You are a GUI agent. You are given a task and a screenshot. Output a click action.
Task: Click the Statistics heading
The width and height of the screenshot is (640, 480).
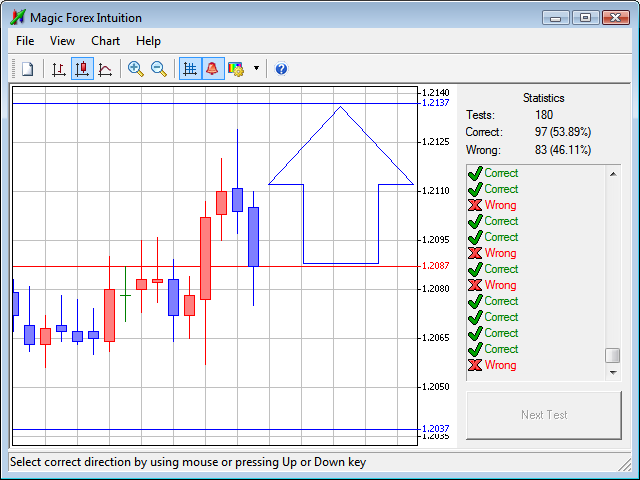[x=544, y=98]
